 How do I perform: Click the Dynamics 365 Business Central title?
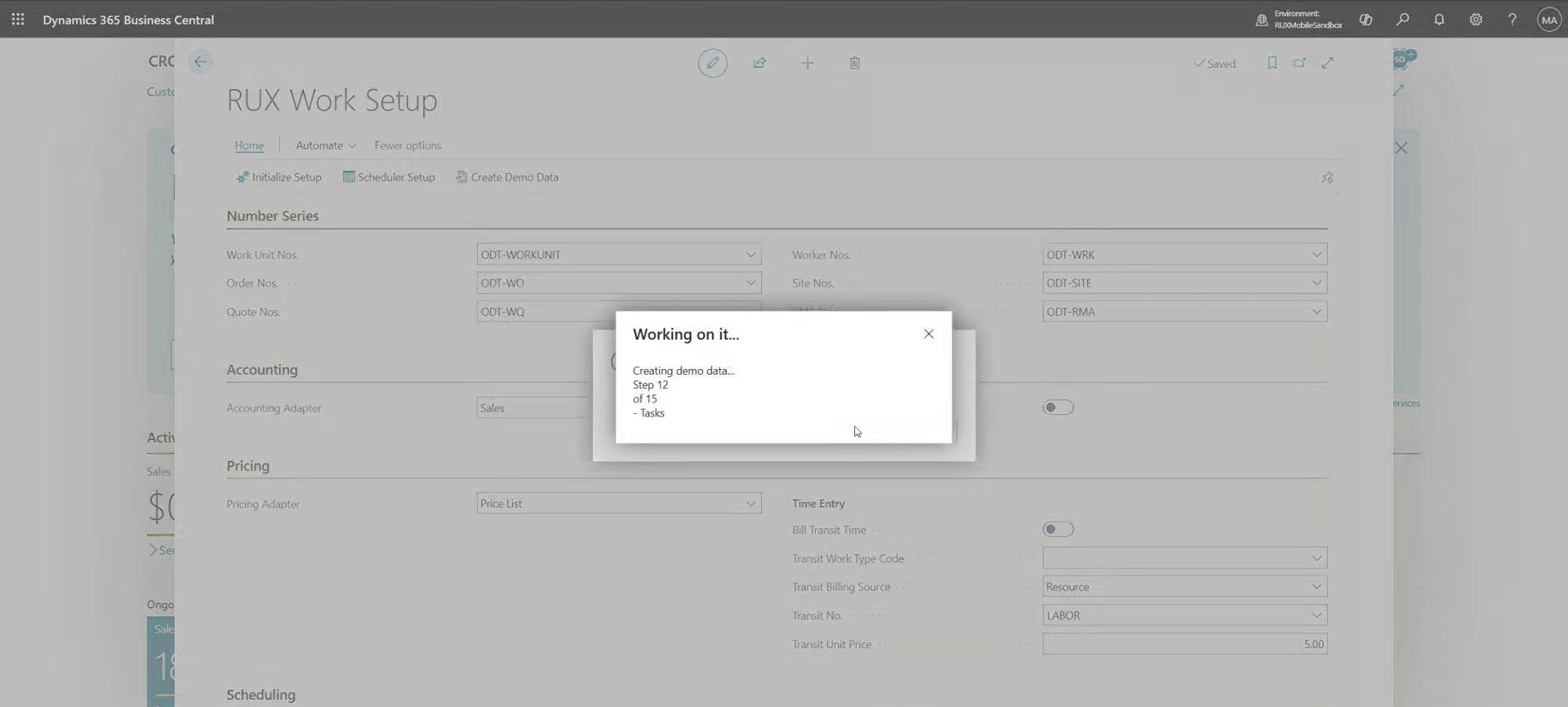point(128,20)
